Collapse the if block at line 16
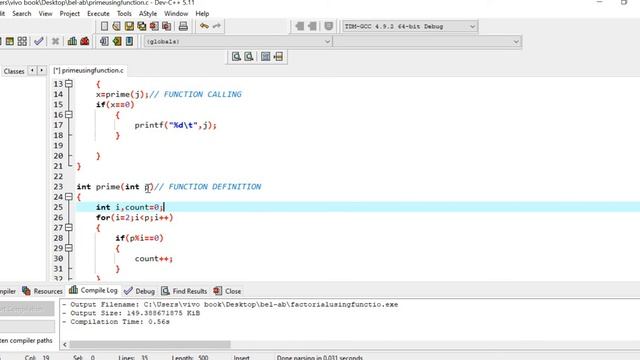This screenshot has width=640, height=360. pyautogui.click(x=69, y=115)
